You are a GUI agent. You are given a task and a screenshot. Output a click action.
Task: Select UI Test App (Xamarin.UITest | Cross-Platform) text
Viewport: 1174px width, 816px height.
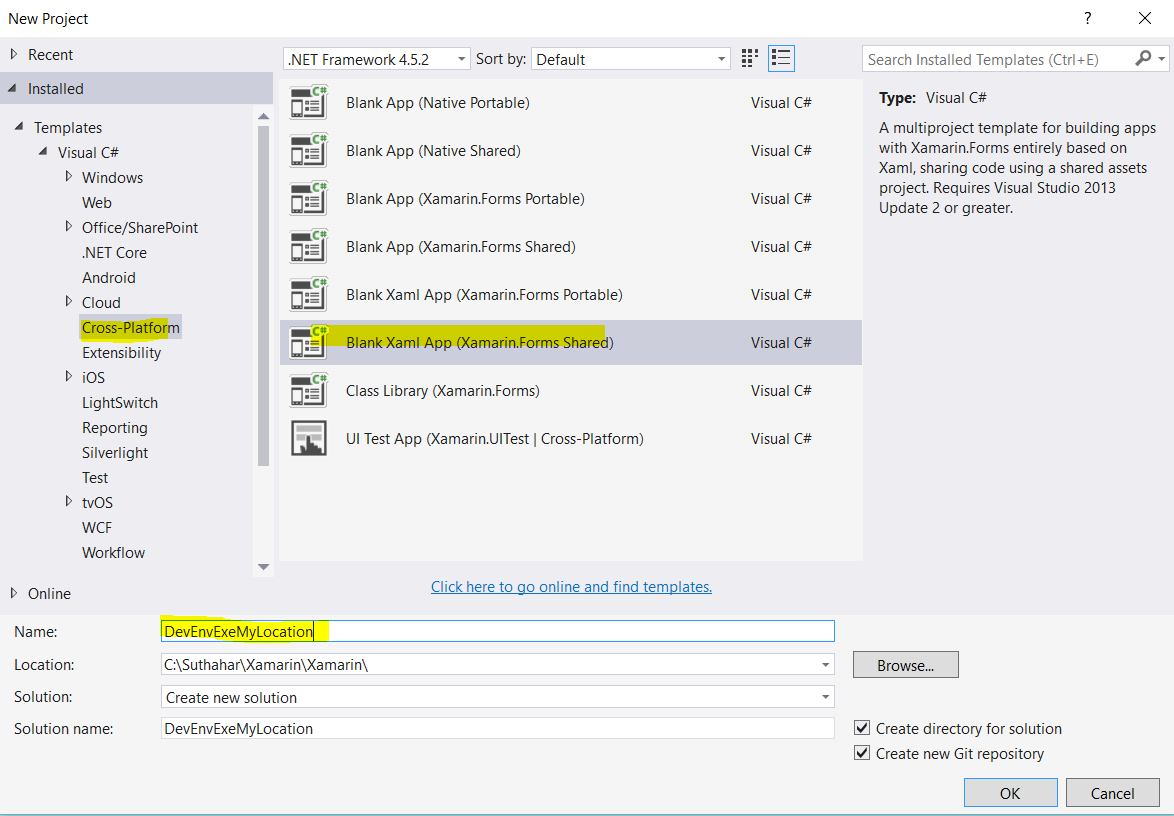(x=494, y=439)
